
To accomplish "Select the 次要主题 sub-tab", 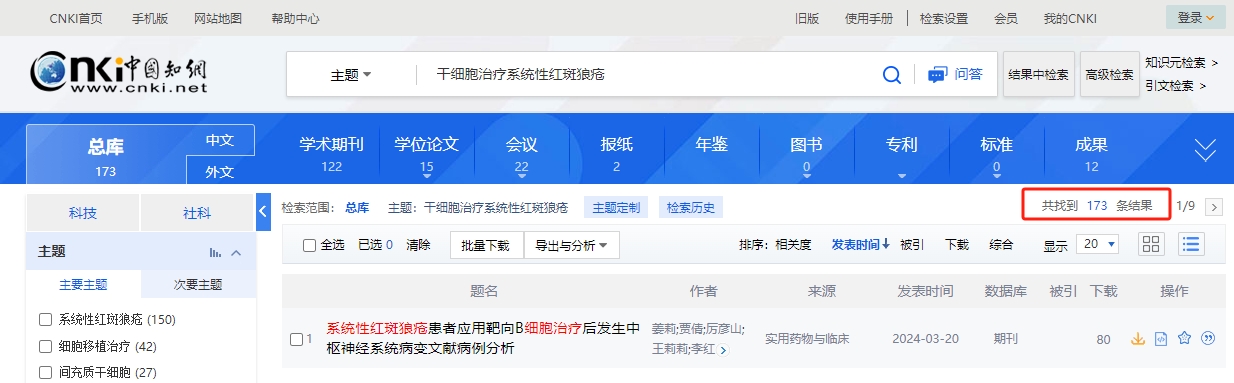I will coord(198,284).
